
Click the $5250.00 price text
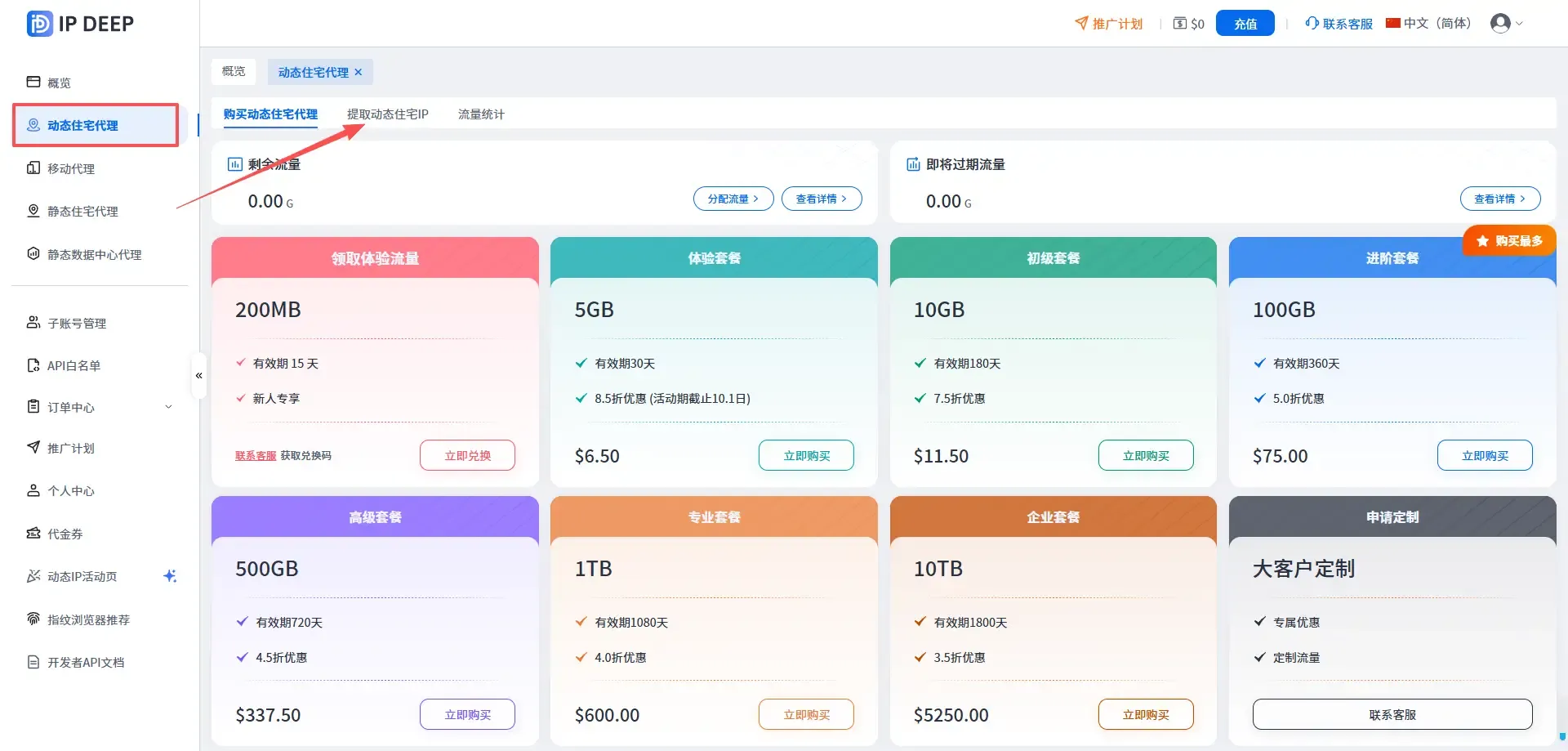pyautogui.click(x=951, y=715)
